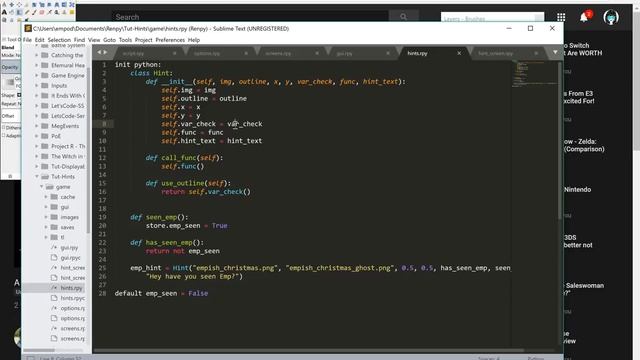Open the Edit menu
640x360 pixels.
point(40,40)
